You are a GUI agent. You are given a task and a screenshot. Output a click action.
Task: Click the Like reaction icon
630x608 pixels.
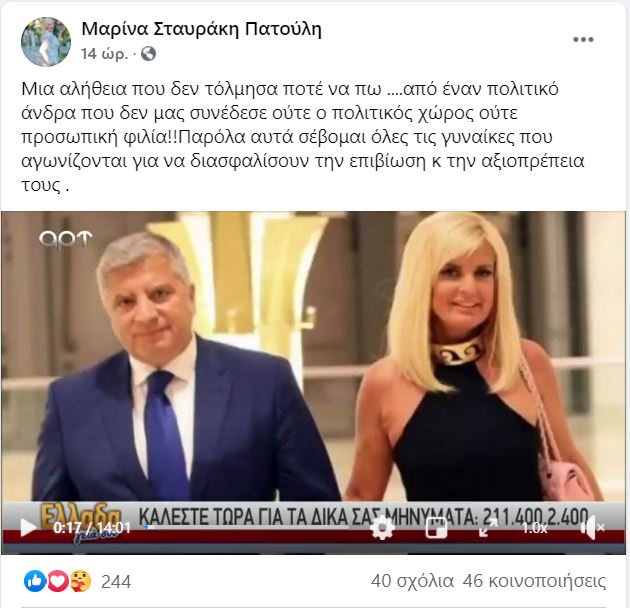tap(35, 581)
